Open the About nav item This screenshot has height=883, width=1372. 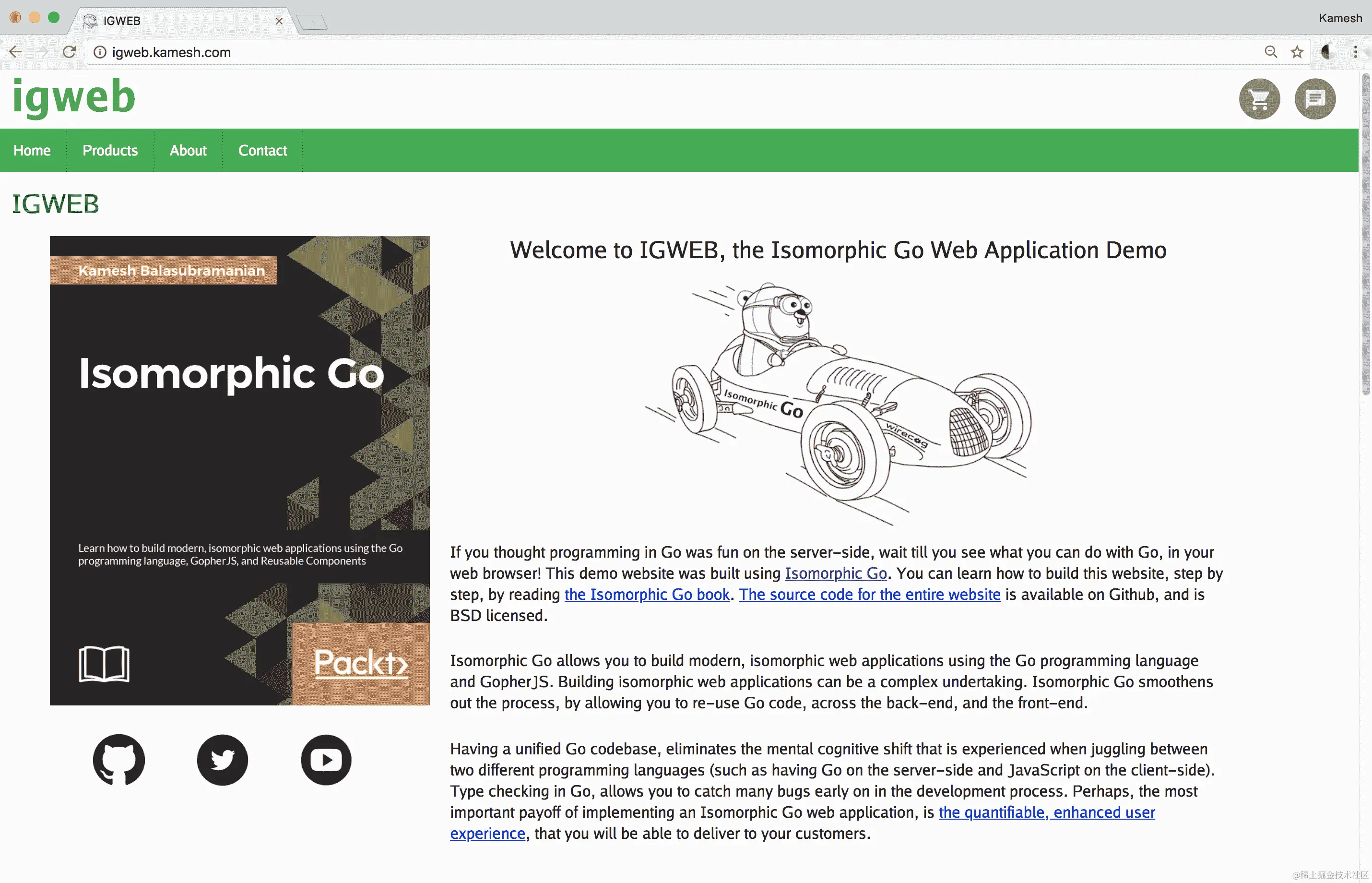[x=188, y=150]
